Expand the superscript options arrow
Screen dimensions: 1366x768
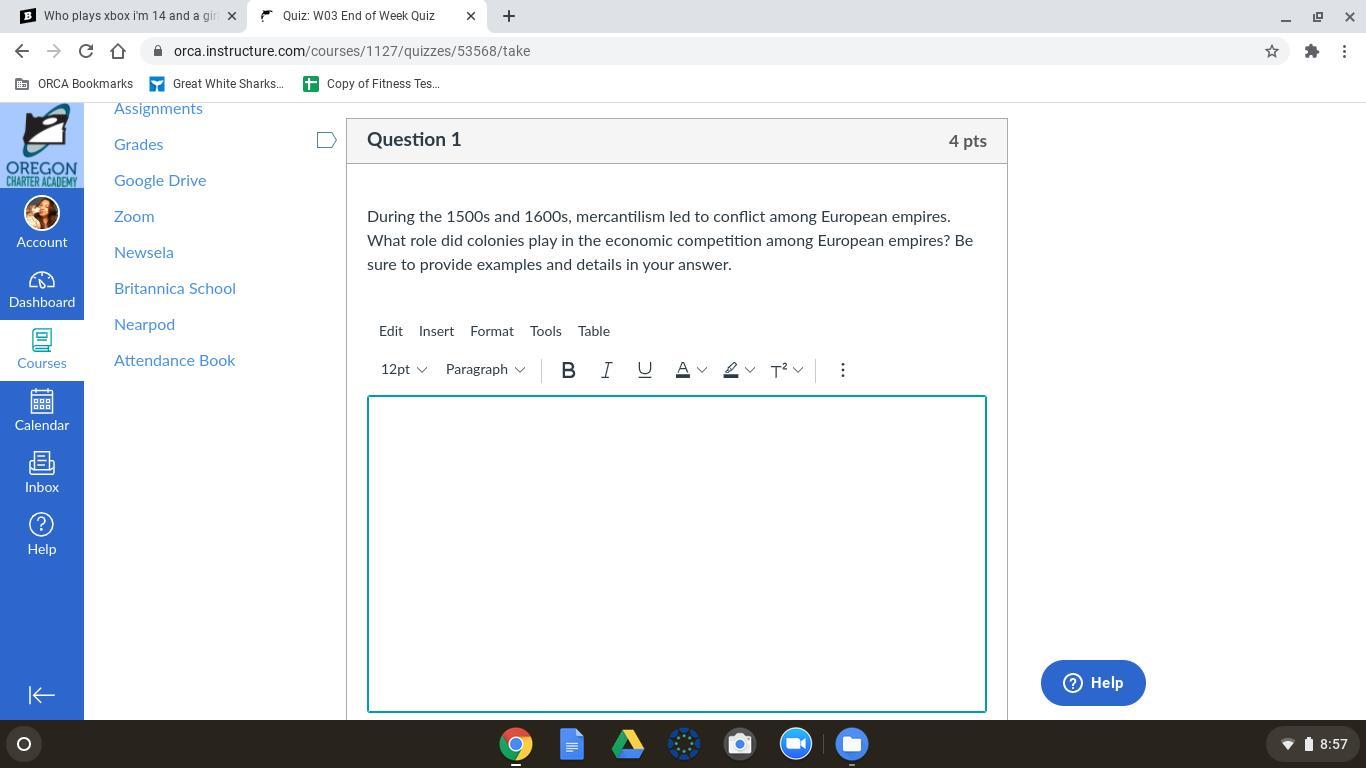798,370
